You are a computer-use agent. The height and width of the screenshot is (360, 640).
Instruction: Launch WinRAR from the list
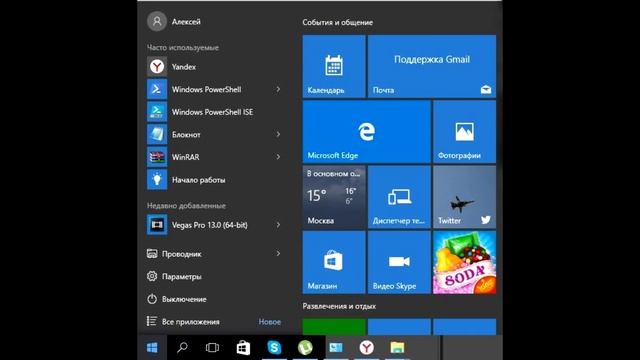click(x=214, y=157)
